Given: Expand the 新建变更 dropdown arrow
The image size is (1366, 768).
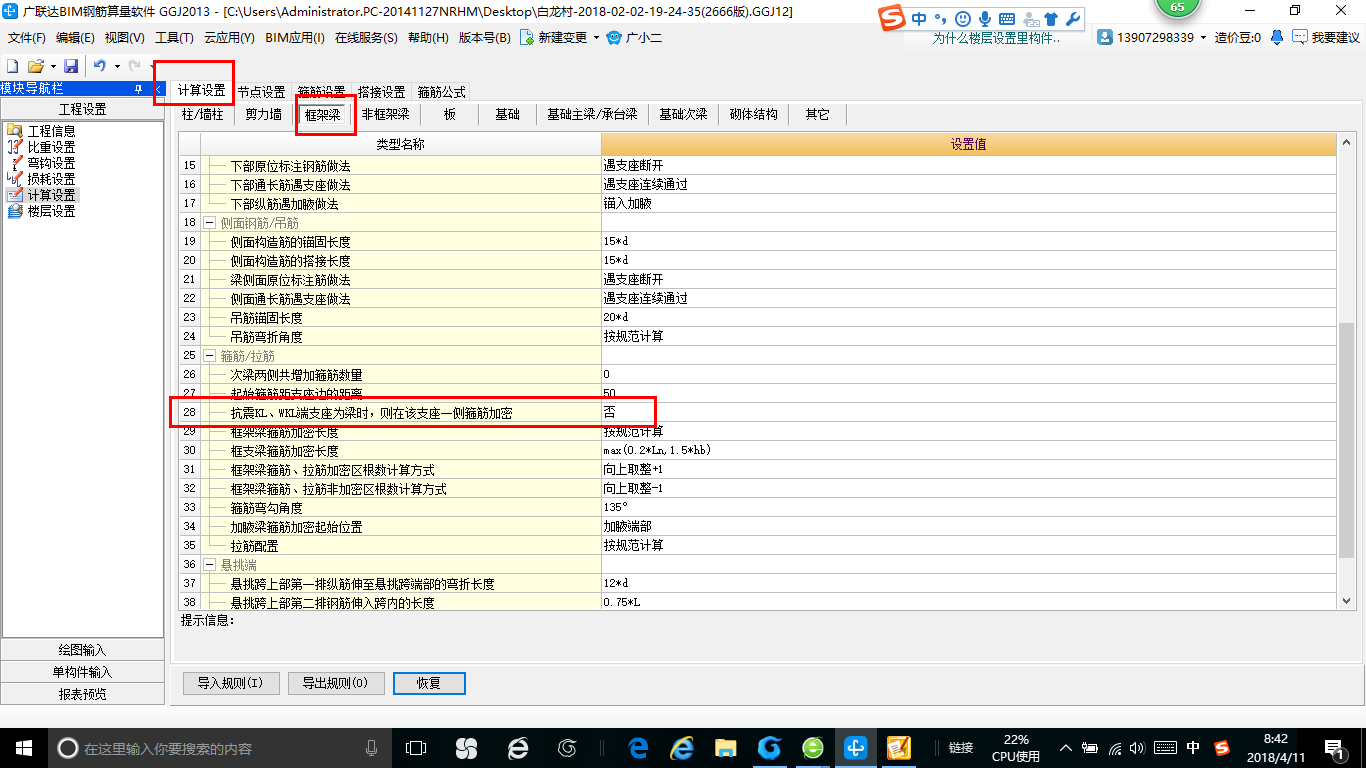Looking at the screenshot, I should (x=596, y=38).
